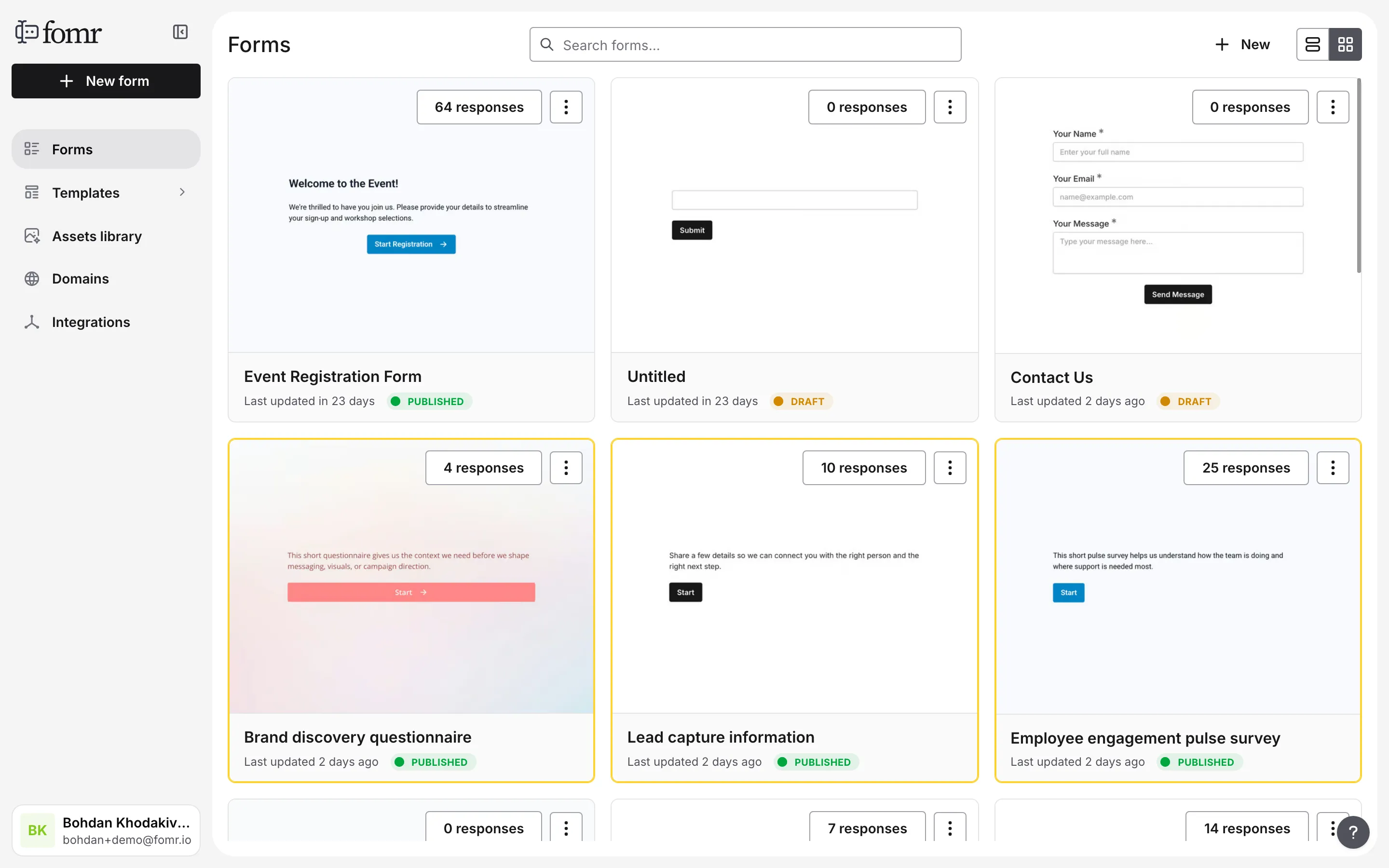Open Domains in the sidebar

(x=106, y=278)
